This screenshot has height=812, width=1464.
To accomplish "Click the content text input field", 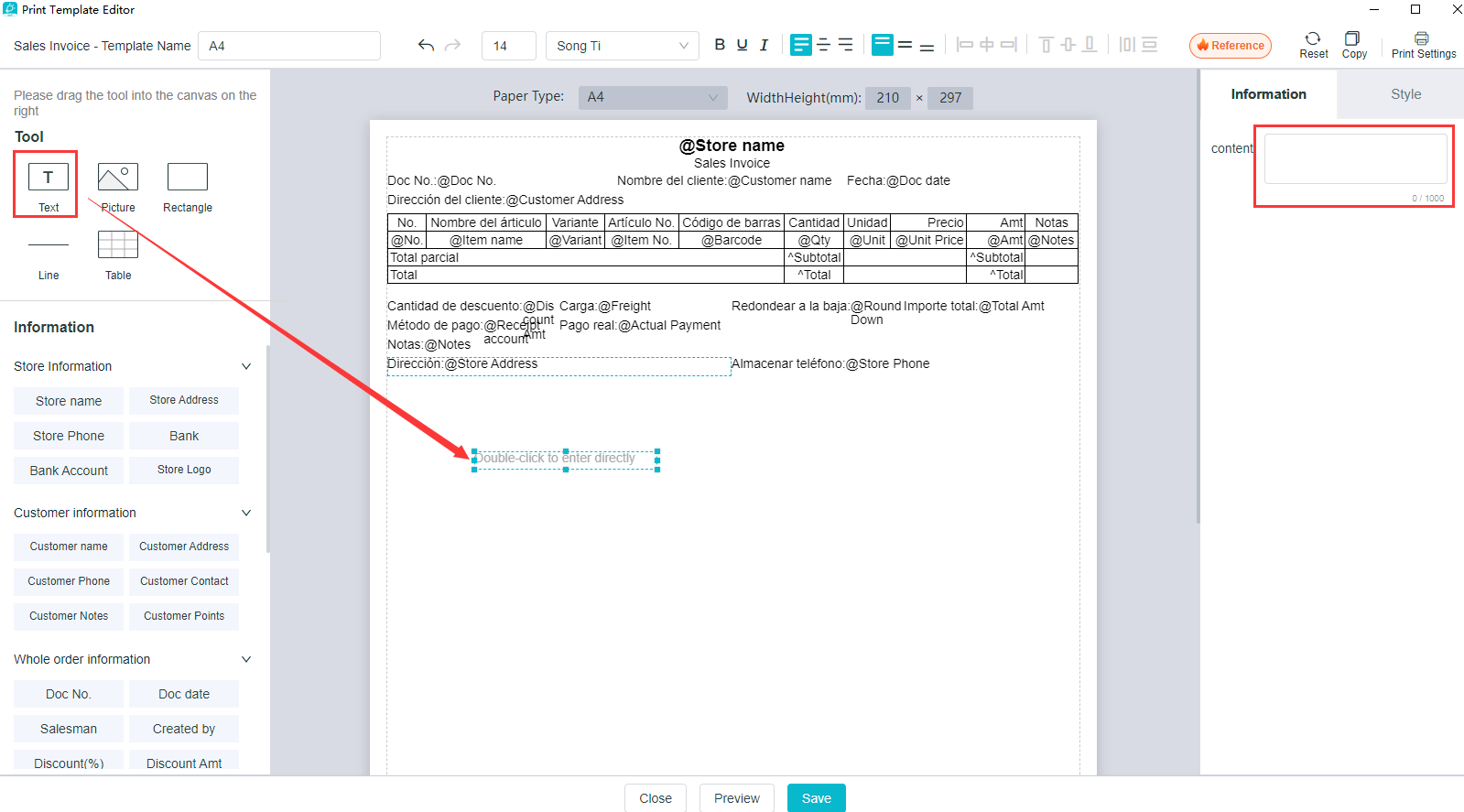I will (x=1355, y=159).
